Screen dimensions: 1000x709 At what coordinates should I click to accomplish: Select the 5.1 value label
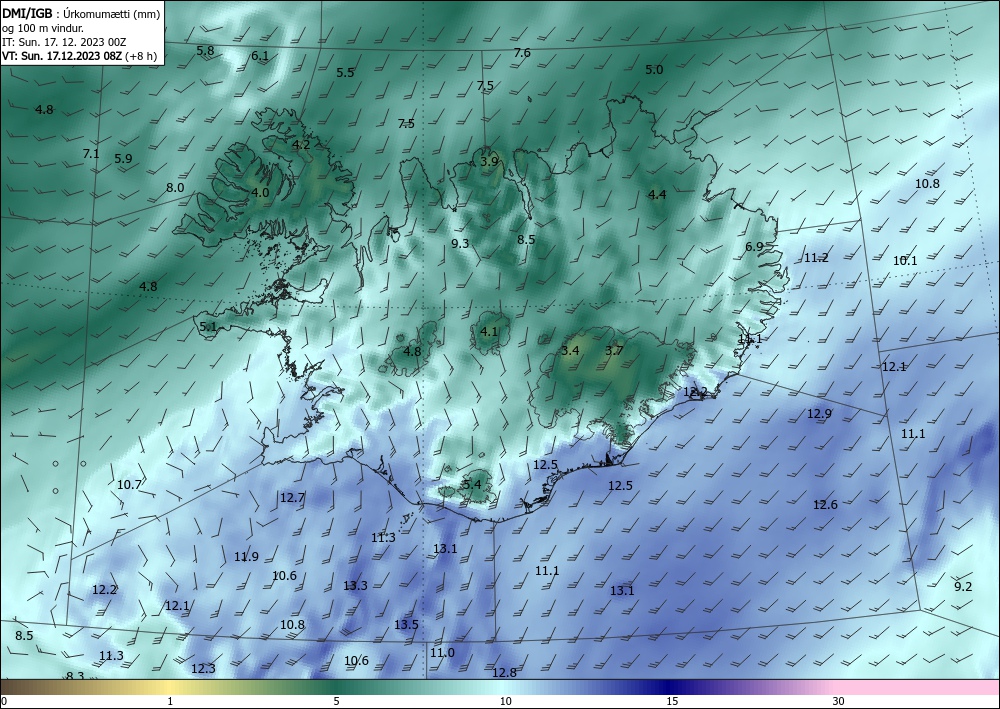point(208,327)
